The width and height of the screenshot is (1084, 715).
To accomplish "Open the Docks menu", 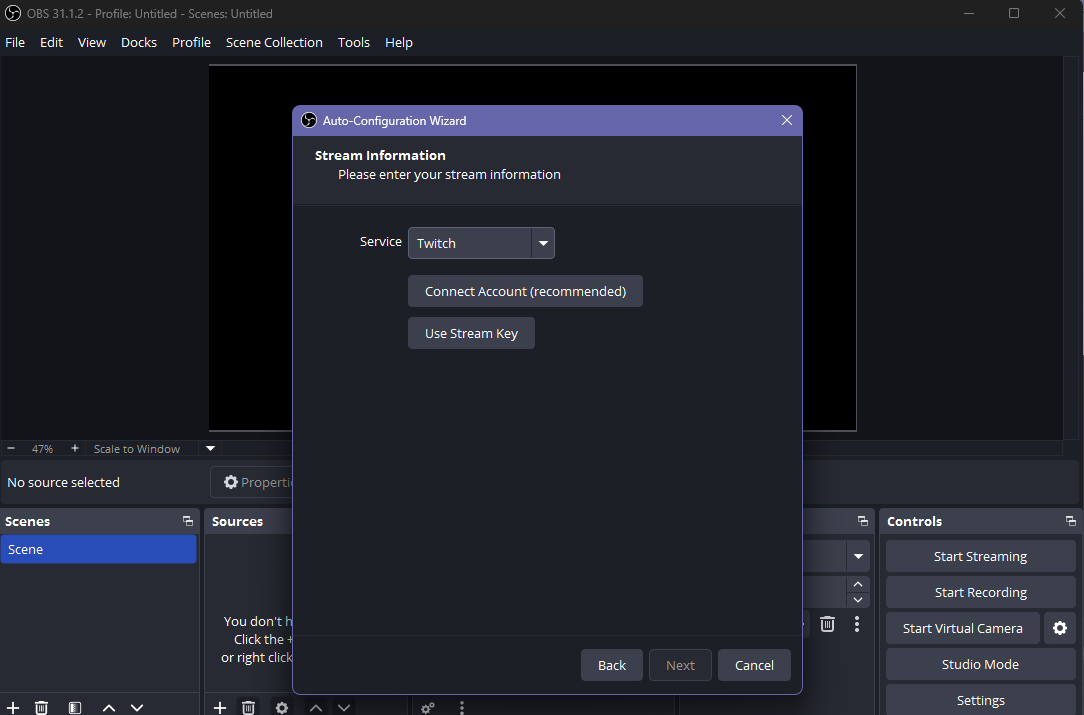I will click(139, 42).
